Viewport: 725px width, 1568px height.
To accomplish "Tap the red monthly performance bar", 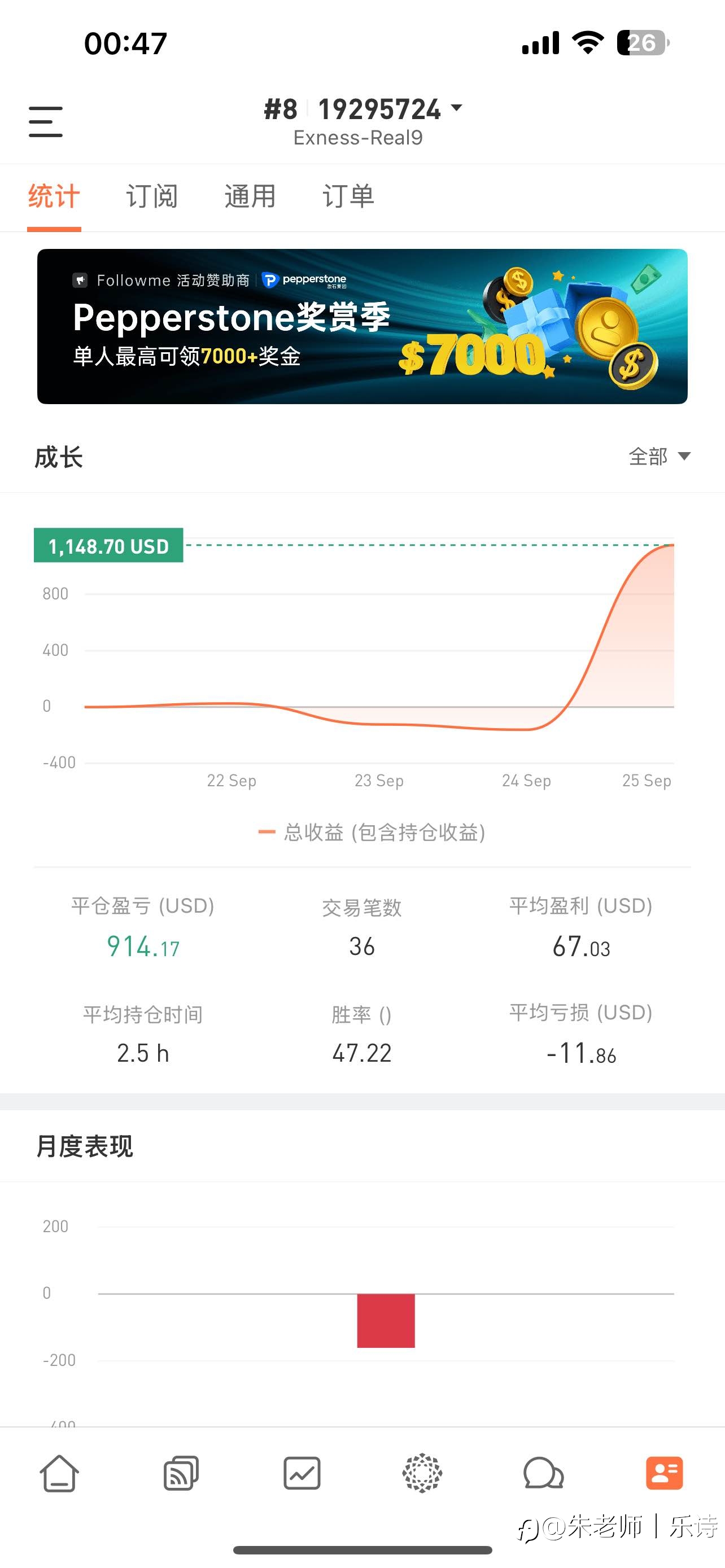I will 386,1320.
